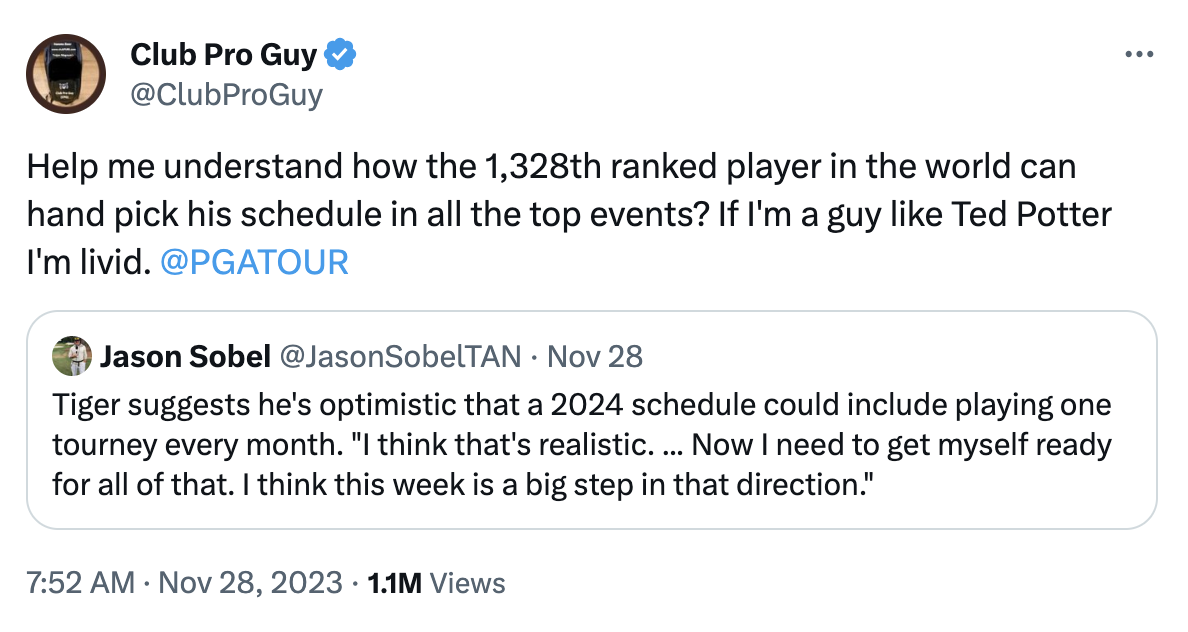Visit the @ClubProGuy handle link

click(x=227, y=95)
